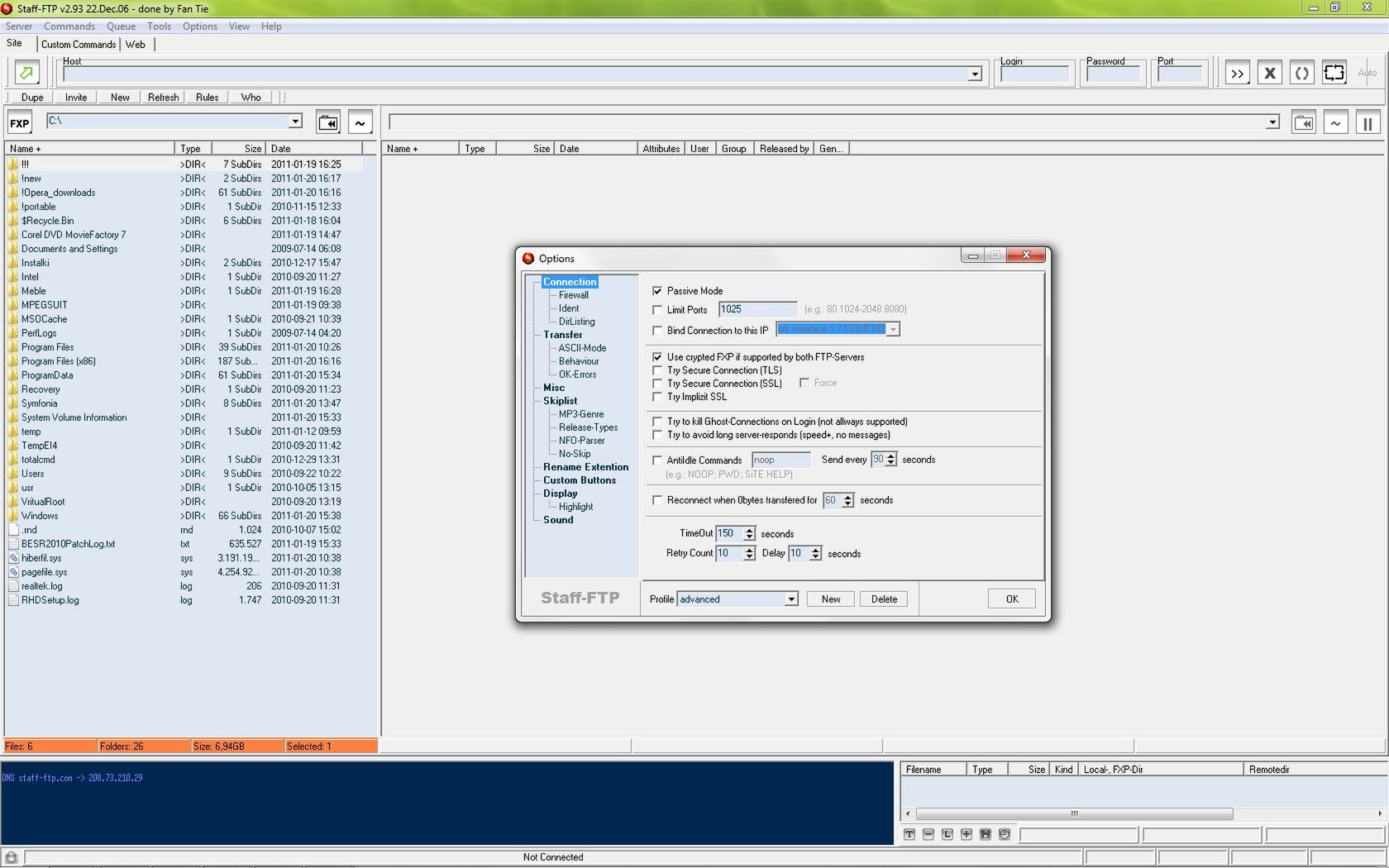Enable avoid long server-responds checkbox

pos(657,435)
